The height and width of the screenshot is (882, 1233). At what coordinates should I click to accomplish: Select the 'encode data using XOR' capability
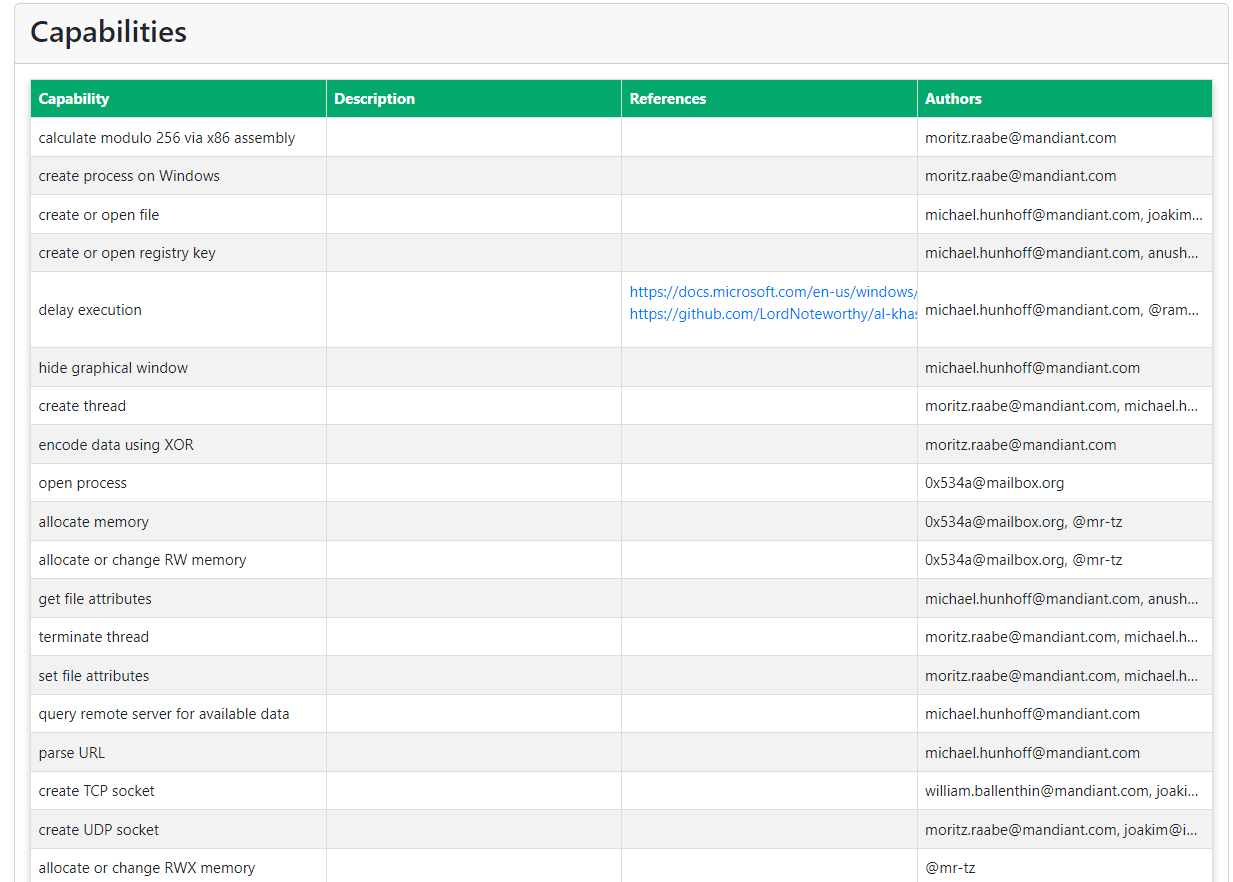pos(116,445)
